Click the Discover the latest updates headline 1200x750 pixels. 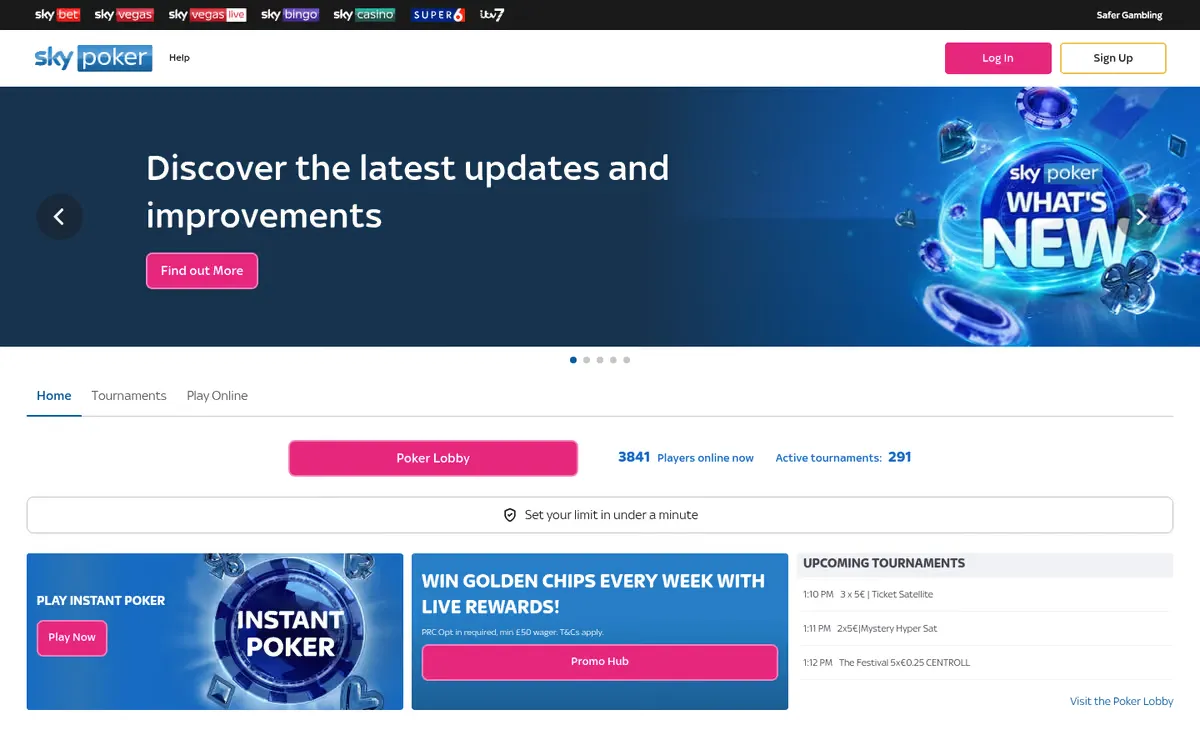(x=408, y=191)
